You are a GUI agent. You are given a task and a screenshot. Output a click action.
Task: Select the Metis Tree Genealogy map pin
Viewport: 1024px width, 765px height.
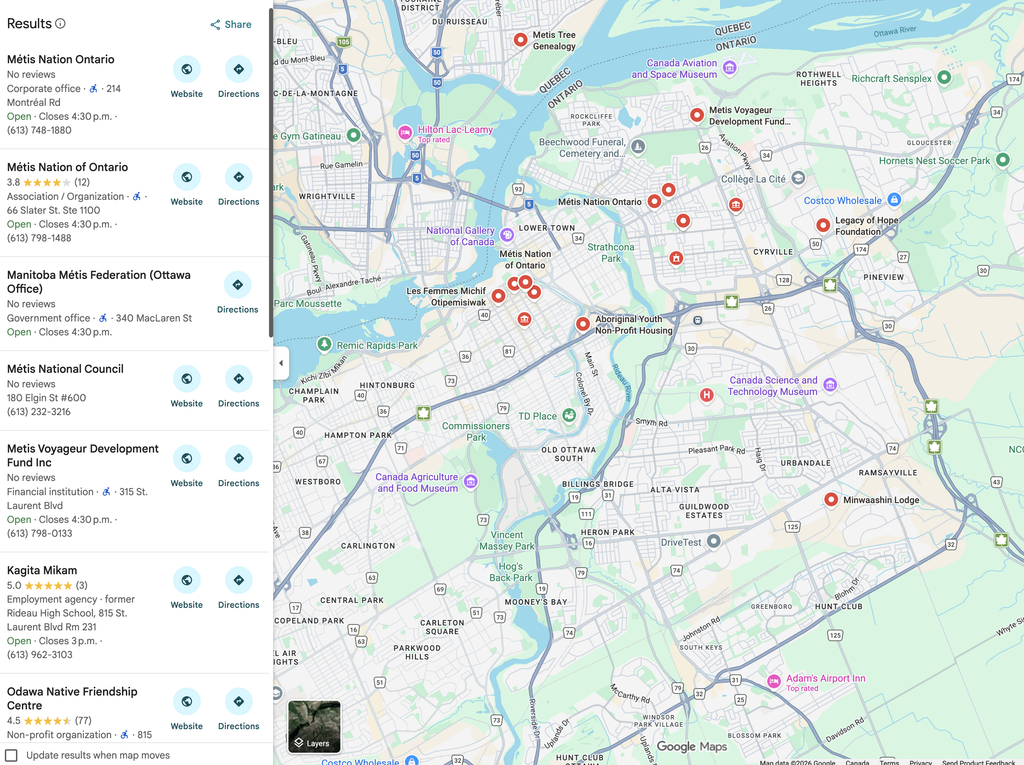[520, 40]
